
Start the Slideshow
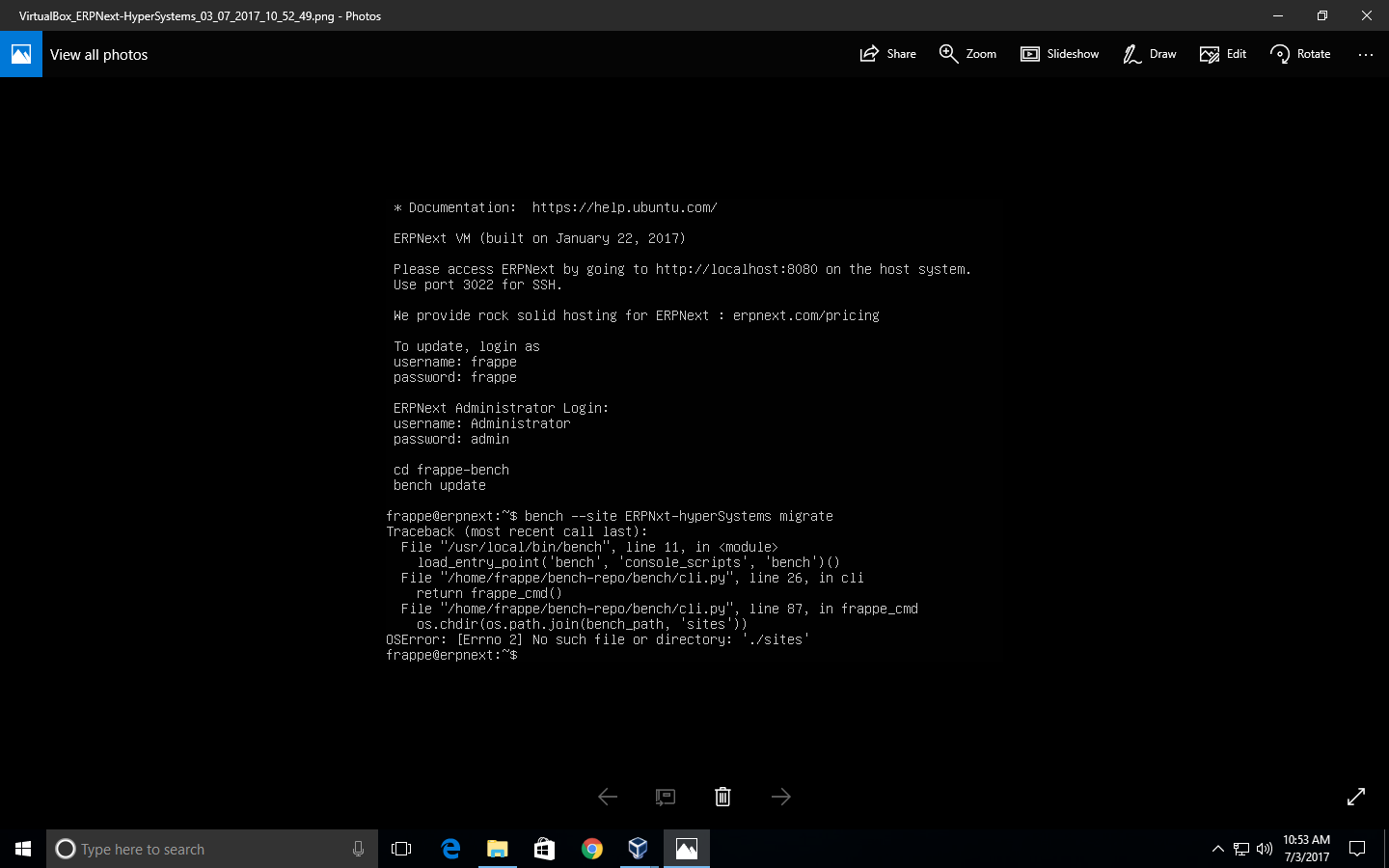[x=1059, y=54]
